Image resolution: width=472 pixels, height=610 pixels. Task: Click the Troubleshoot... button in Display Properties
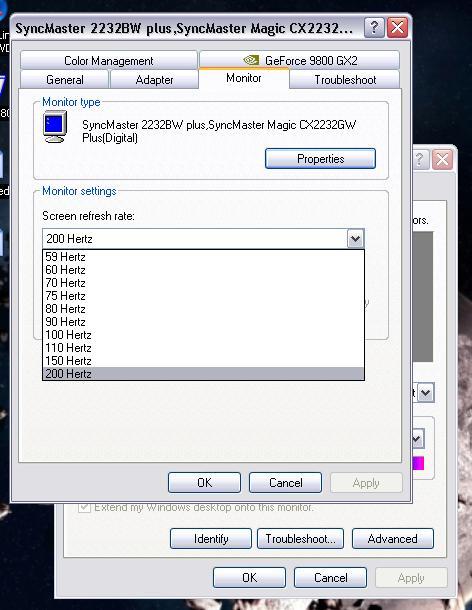300,539
